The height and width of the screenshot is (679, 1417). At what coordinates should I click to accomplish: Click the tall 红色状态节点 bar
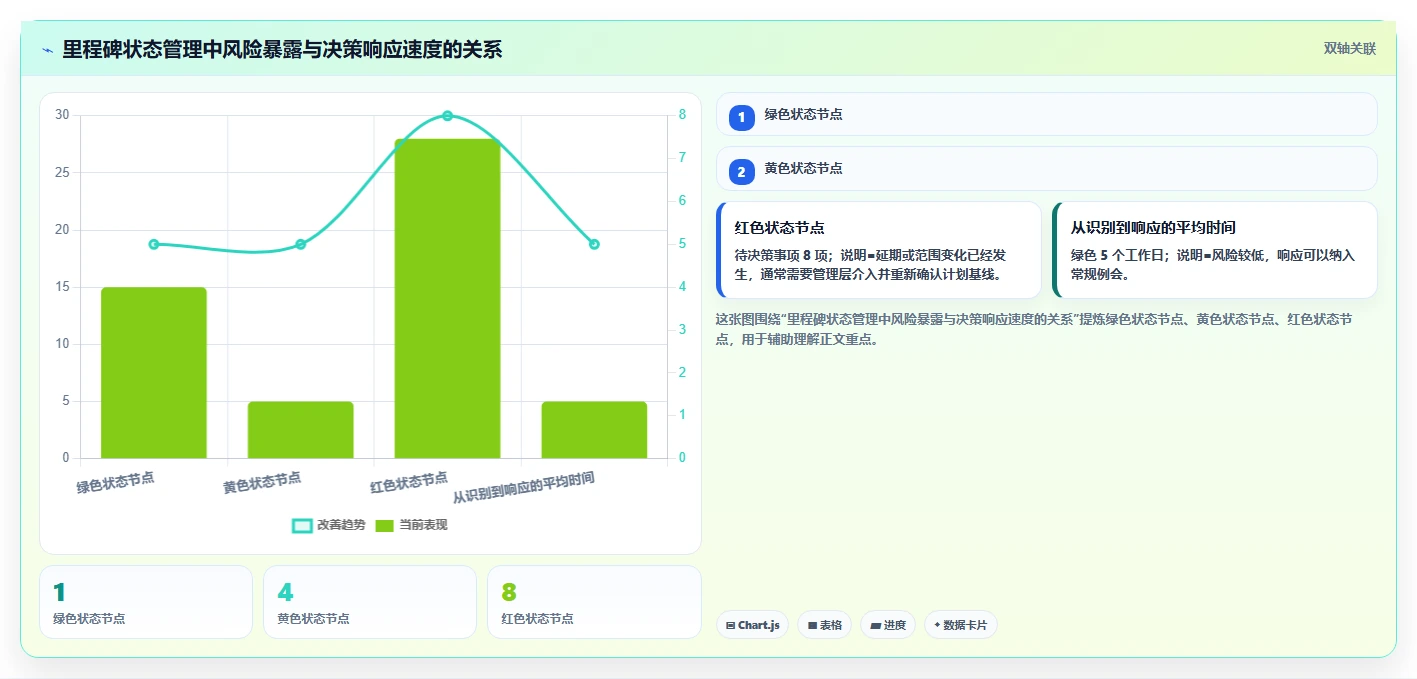pos(447,299)
